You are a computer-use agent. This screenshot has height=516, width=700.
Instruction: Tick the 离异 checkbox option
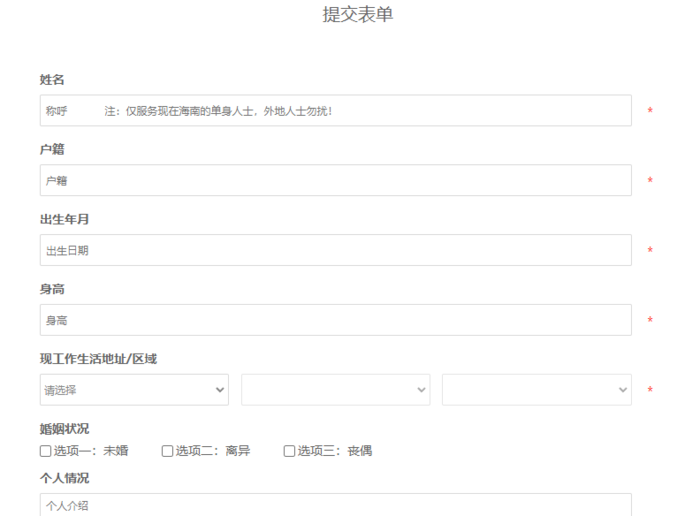pyautogui.click(x=168, y=451)
